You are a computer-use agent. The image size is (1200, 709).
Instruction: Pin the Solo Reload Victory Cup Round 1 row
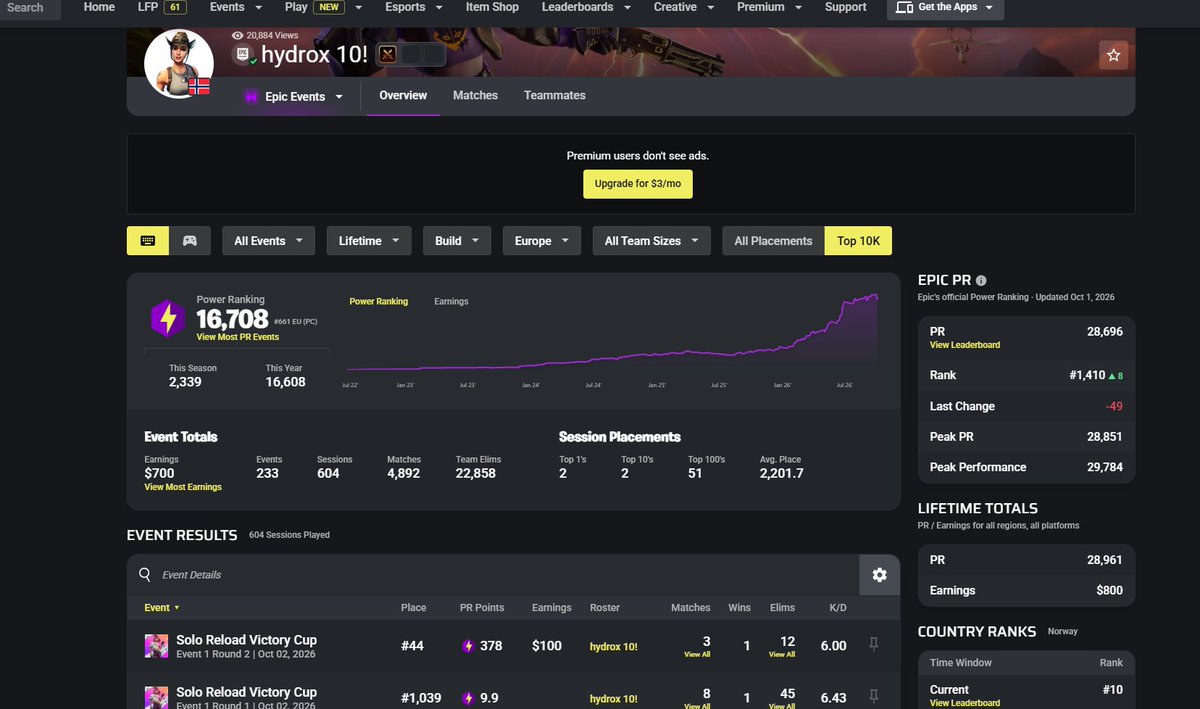873,697
